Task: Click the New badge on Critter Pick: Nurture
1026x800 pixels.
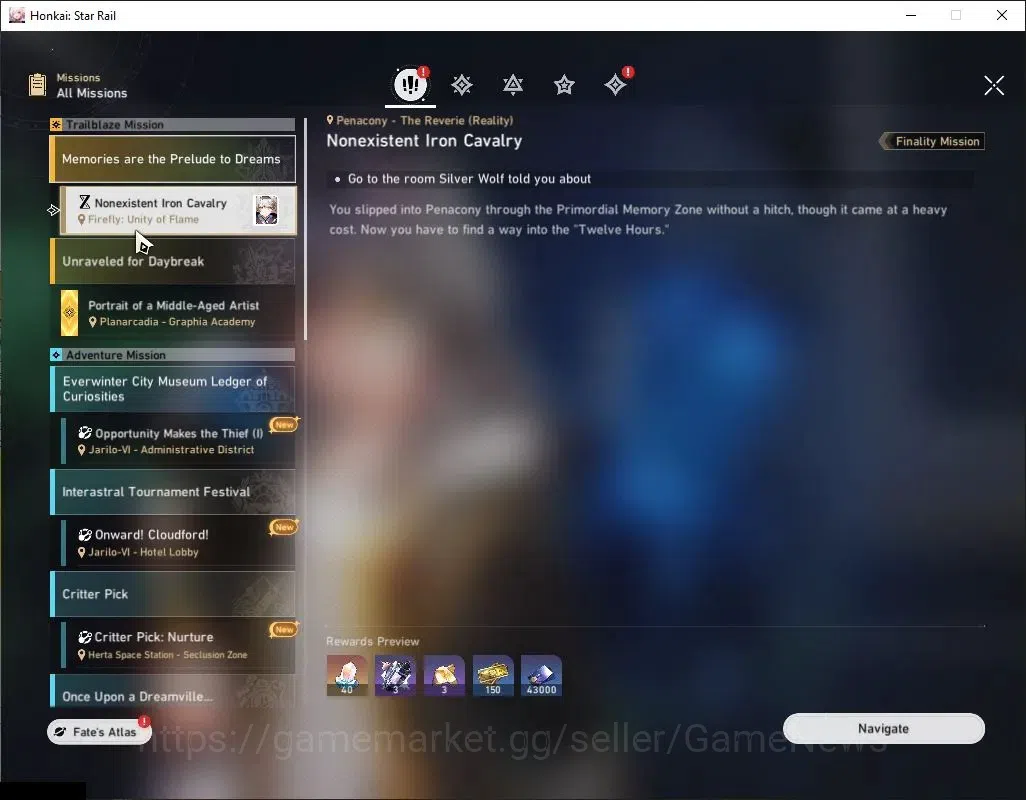Action: 284,629
